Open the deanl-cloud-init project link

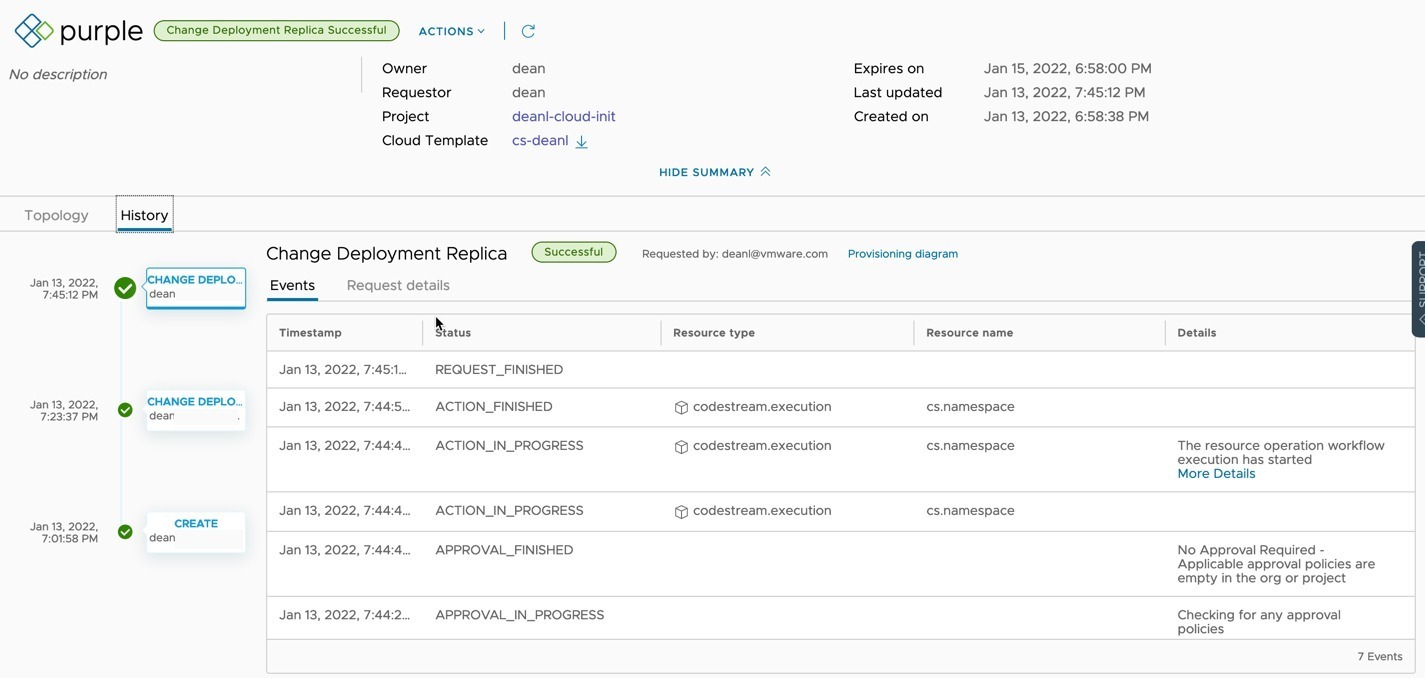(x=563, y=116)
